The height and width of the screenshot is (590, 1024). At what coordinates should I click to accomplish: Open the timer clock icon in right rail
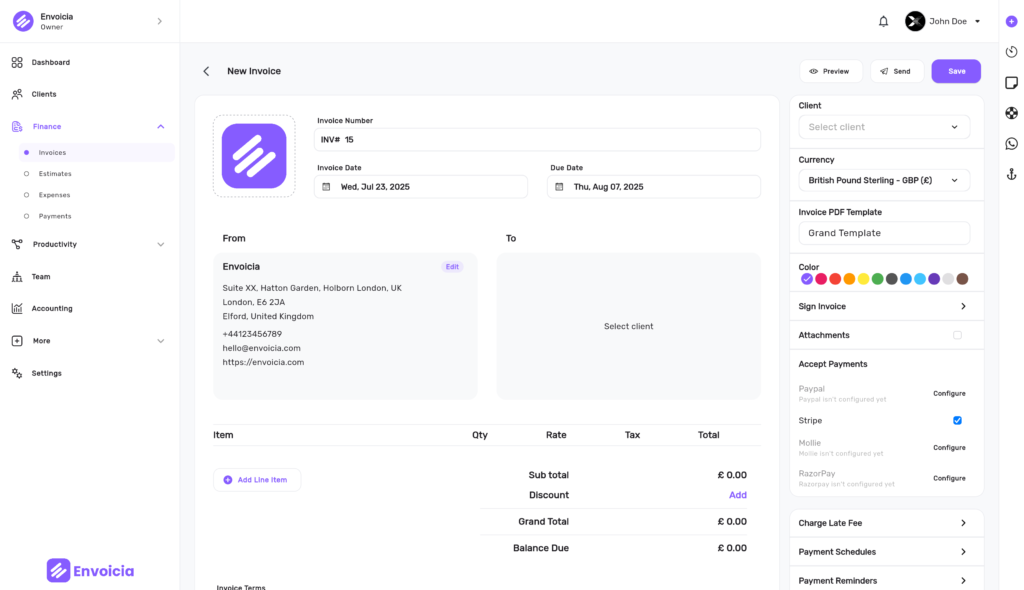coord(1012,52)
